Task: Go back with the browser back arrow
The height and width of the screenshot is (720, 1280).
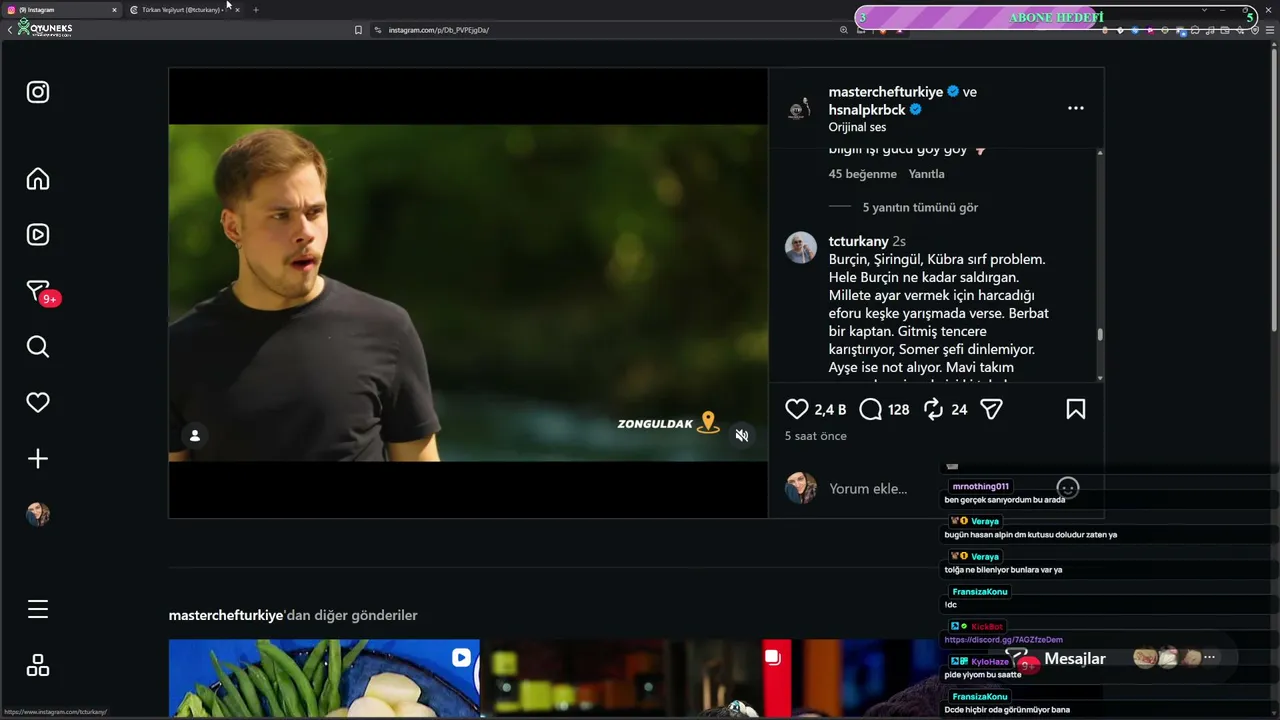Action: pos(9,30)
